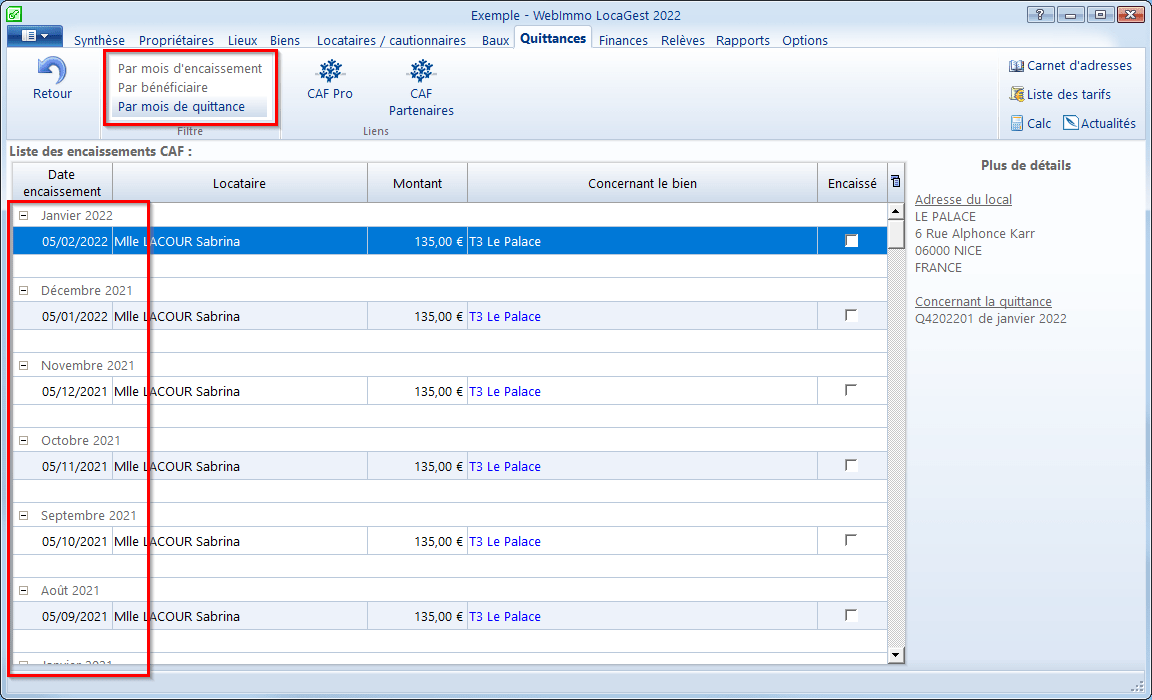Collapse the Janvier 2022 group
The height and width of the screenshot is (700, 1152).
tap(24, 216)
